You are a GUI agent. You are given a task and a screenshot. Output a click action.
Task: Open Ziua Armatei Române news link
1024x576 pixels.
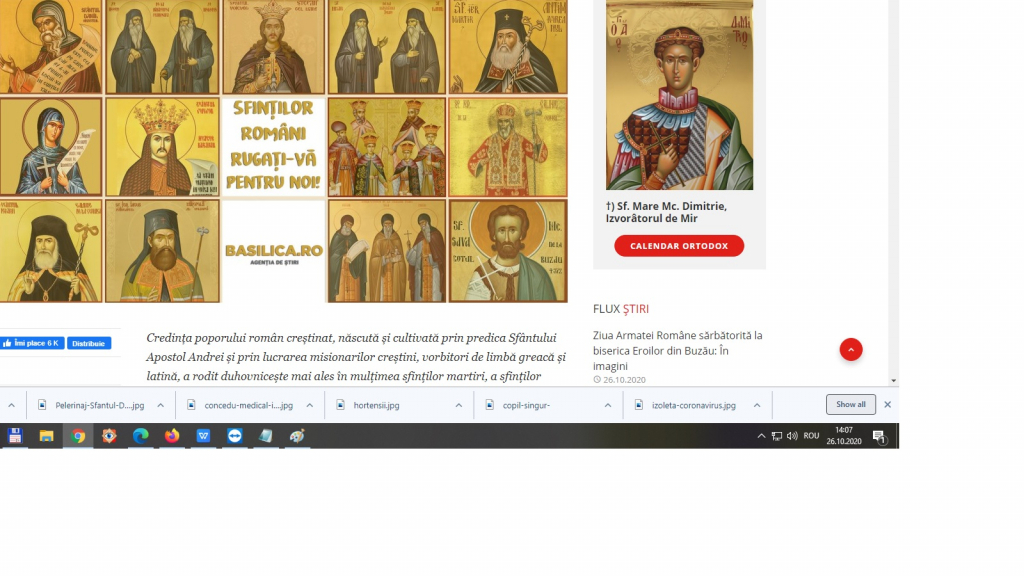(x=677, y=351)
